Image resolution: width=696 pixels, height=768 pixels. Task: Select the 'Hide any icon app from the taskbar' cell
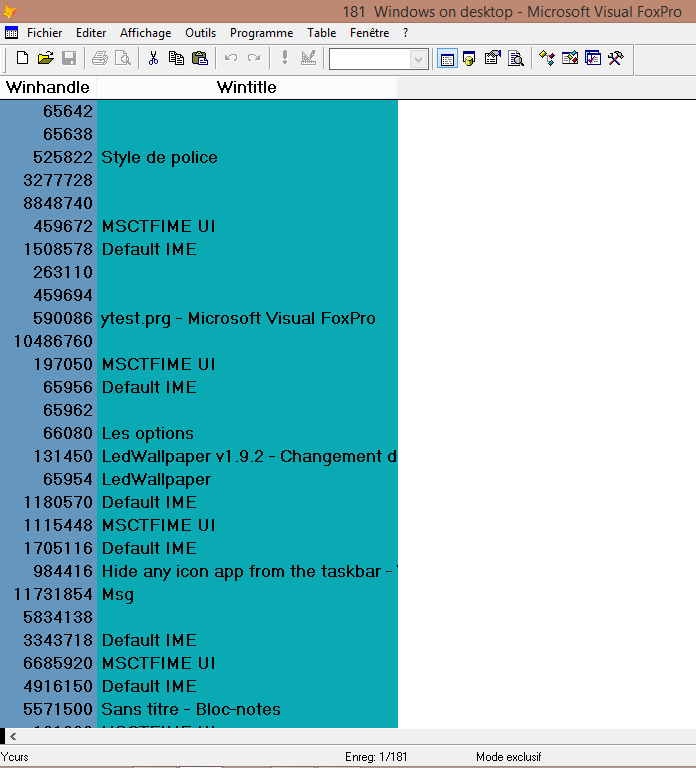coord(247,572)
